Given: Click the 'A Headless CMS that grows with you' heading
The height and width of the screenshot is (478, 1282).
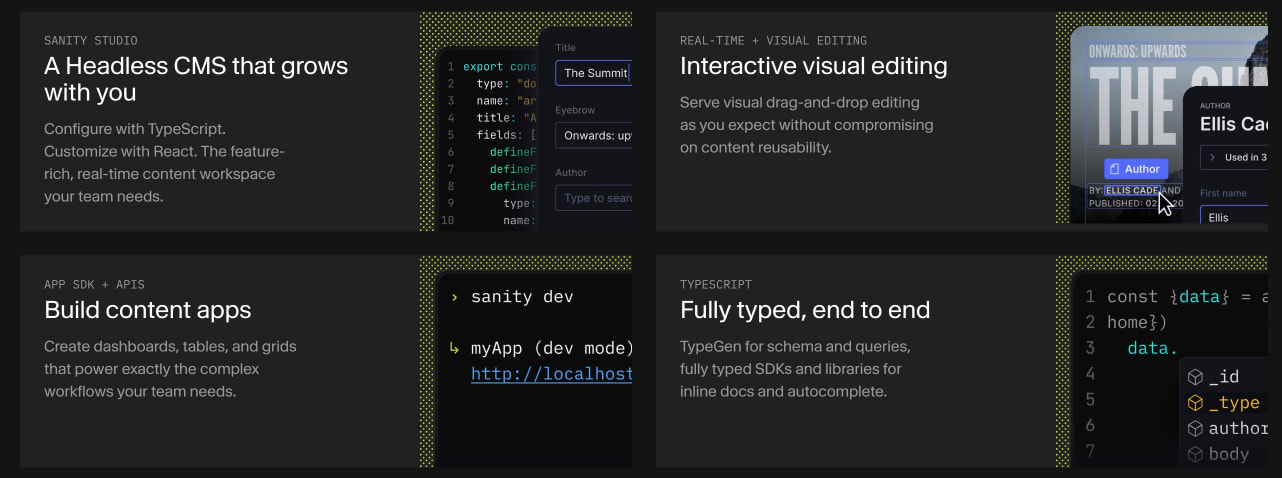Looking at the screenshot, I should tap(196, 79).
